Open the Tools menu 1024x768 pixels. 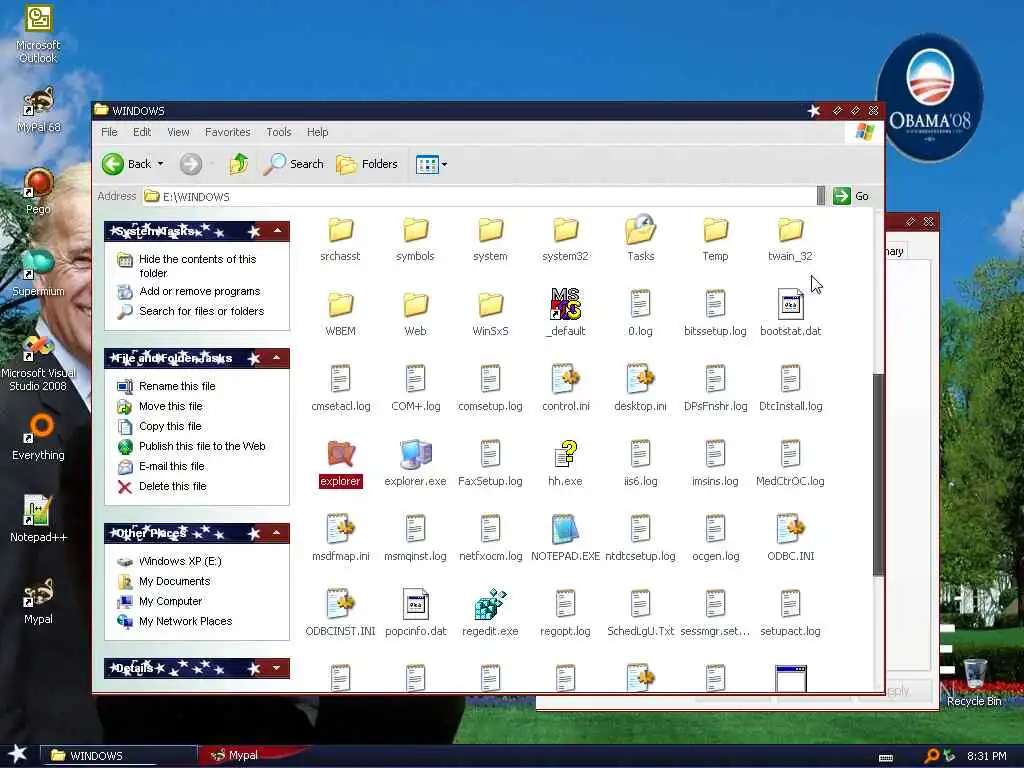coord(279,132)
